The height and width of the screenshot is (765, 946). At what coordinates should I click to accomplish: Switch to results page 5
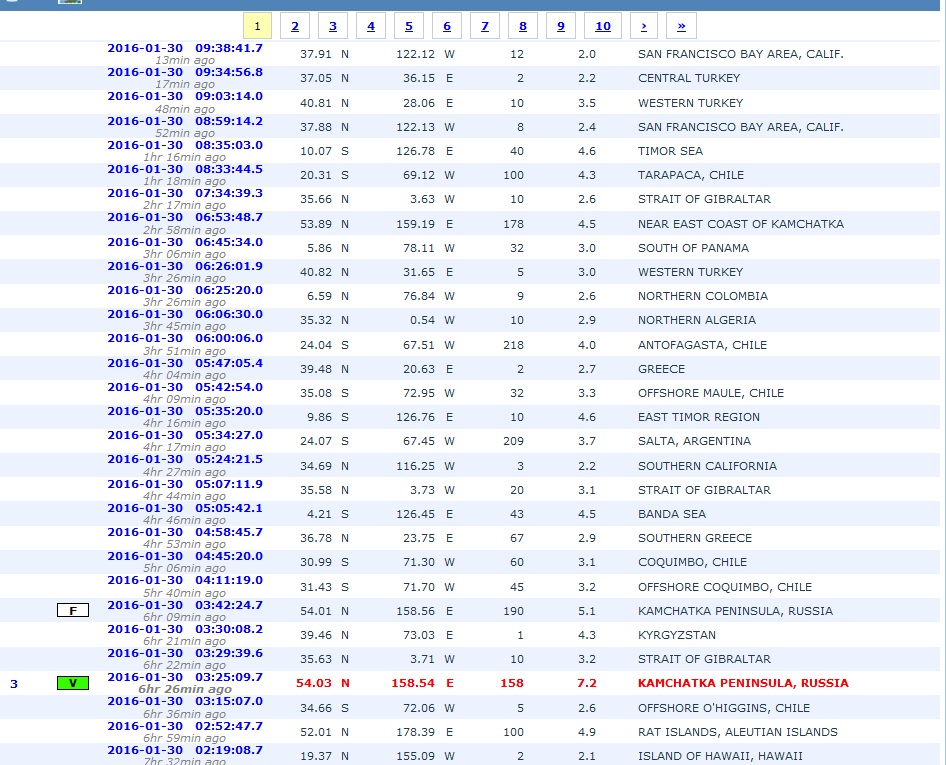[x=409, y=26]
